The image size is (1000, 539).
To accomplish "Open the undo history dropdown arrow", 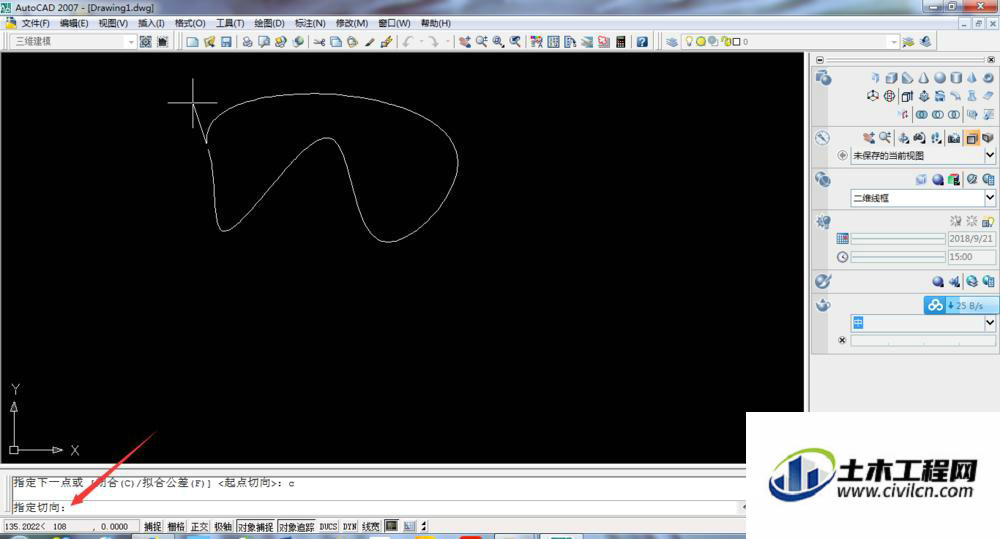I will (x=421, y=41).
